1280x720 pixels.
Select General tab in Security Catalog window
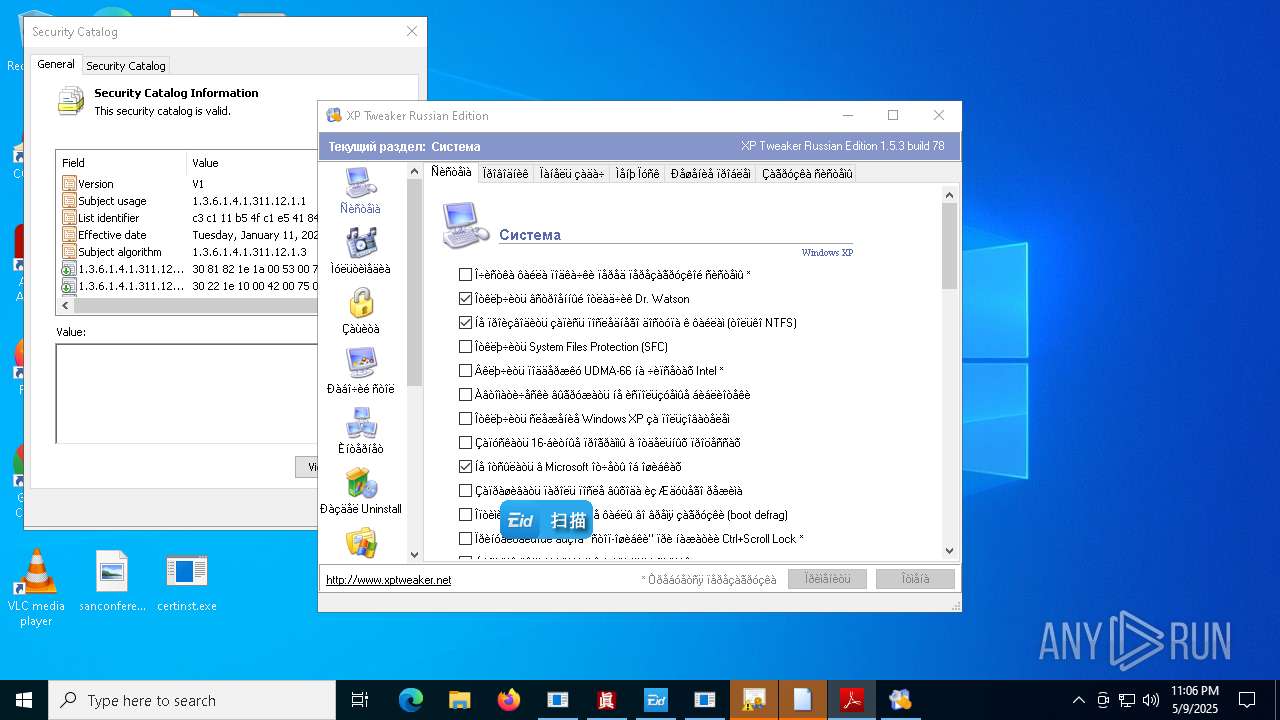pos(56,64)
